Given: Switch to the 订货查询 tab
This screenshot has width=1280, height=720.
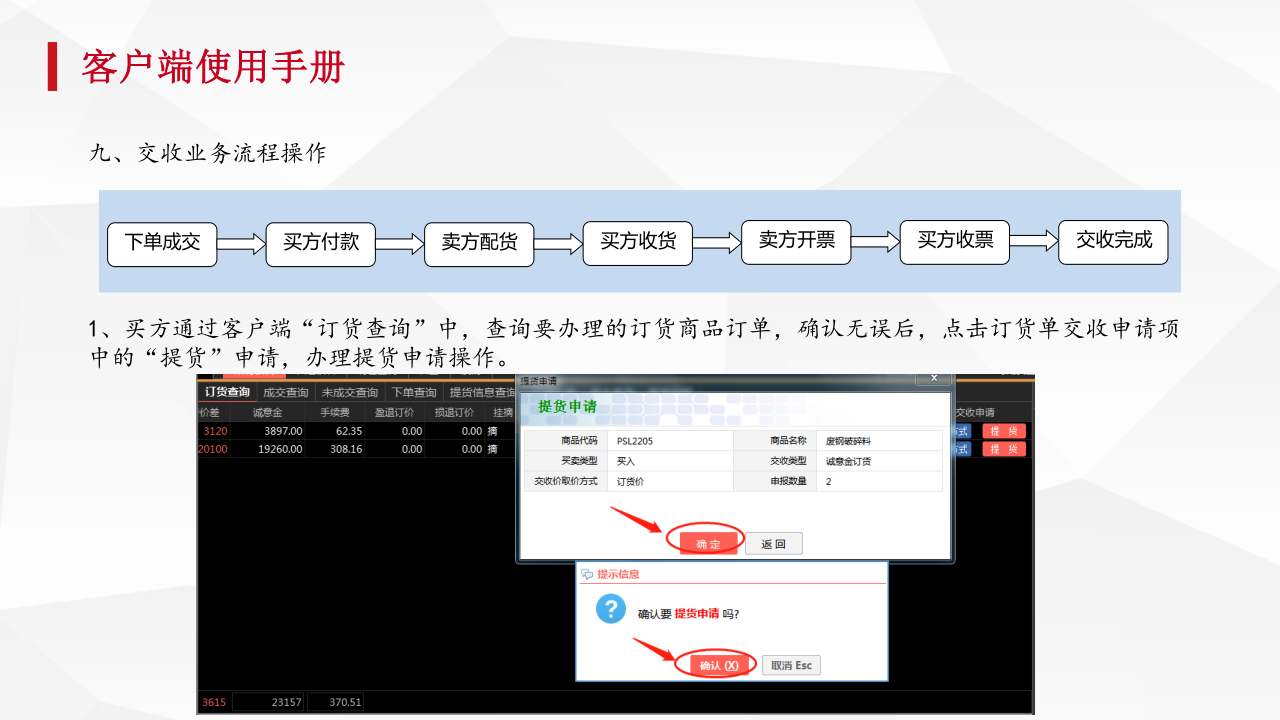Looking at the screenshot, I should click(227, 392).
